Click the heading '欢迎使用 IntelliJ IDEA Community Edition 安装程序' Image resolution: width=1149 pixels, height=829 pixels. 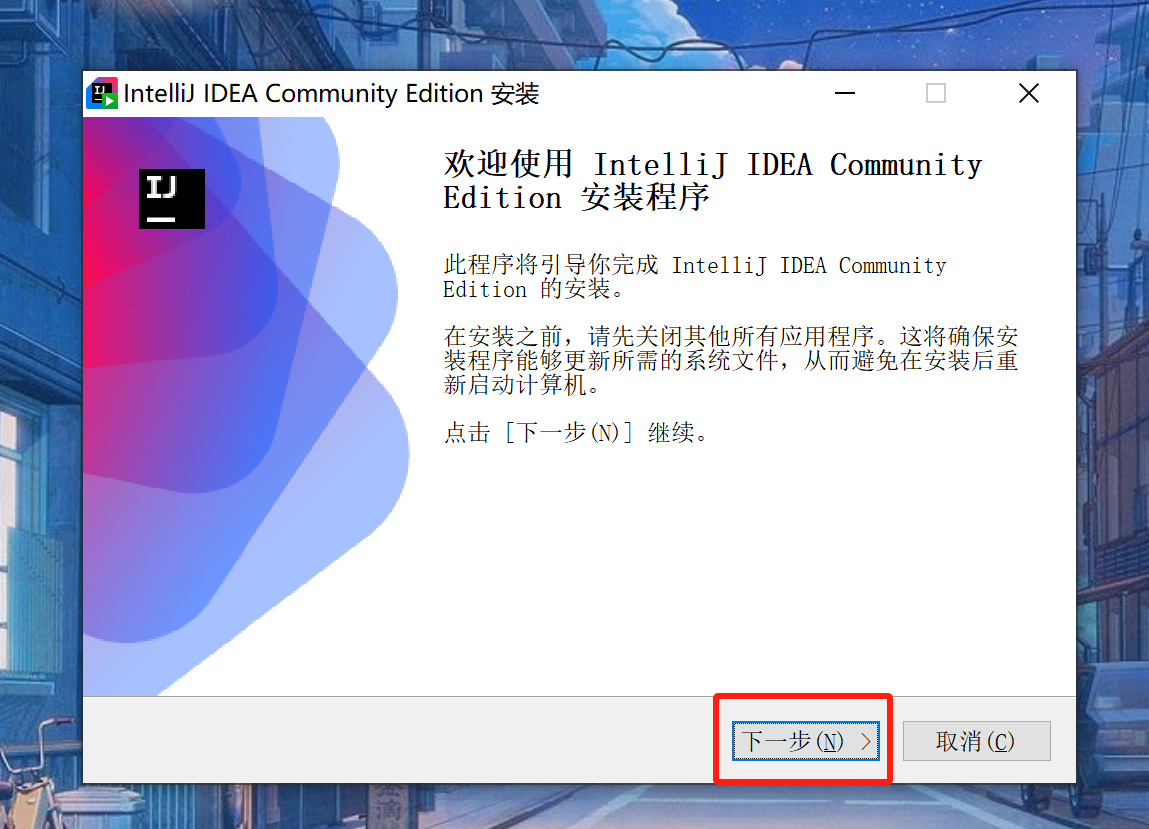[x=712, y=181]
